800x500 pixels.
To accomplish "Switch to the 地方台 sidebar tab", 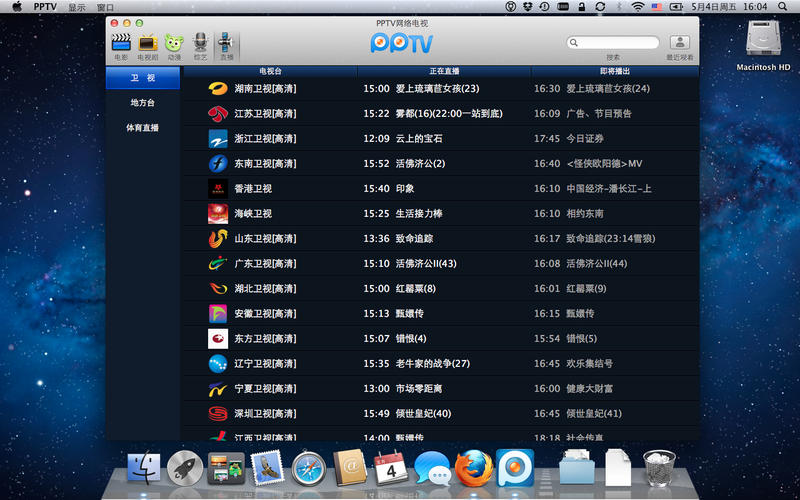I will point(142,103).
